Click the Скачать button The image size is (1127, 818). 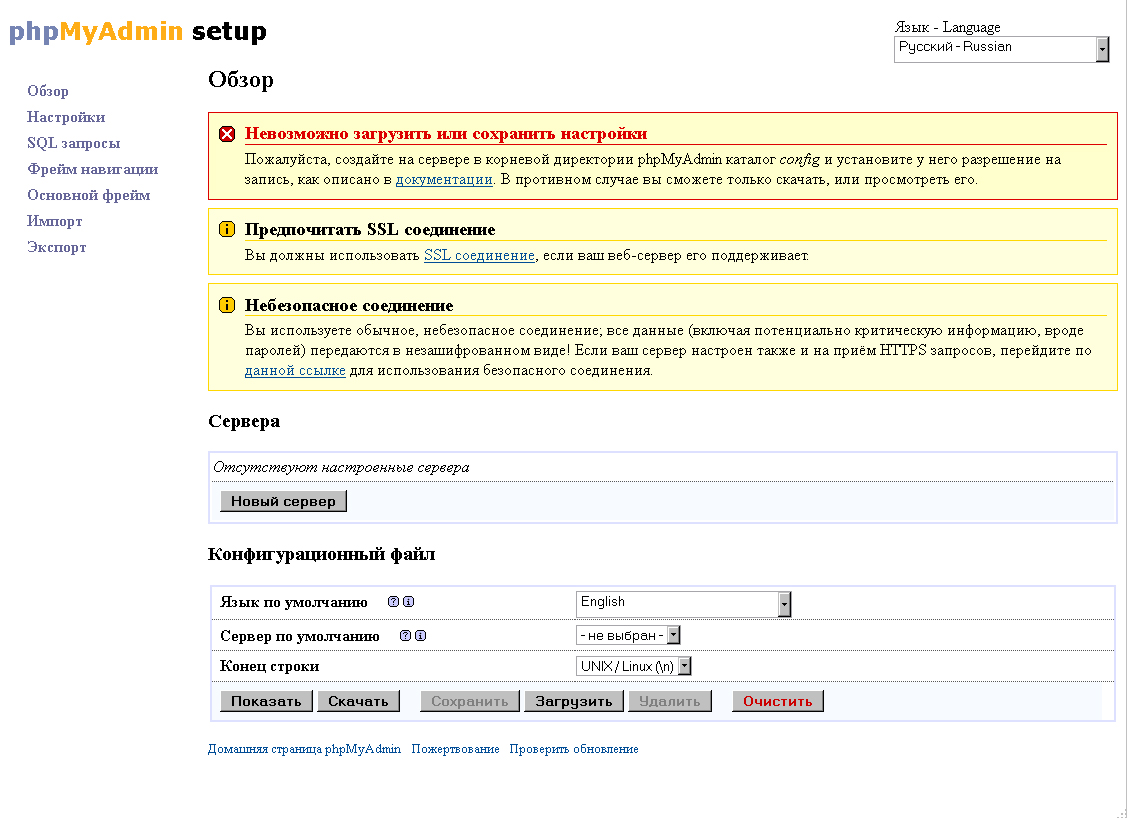(358, 701)
